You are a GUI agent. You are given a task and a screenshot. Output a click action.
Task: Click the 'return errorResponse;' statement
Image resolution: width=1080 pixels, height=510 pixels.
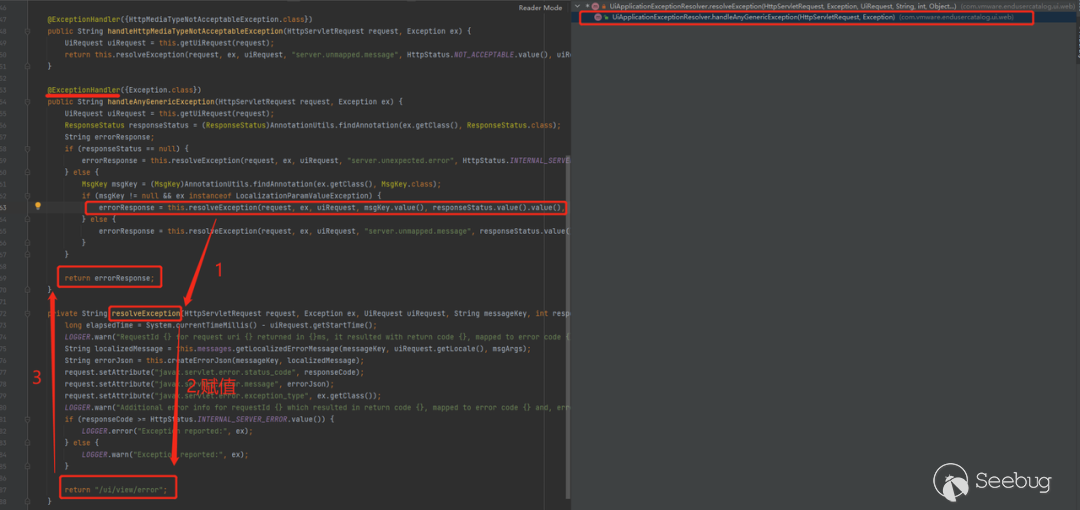coord(110,278)
